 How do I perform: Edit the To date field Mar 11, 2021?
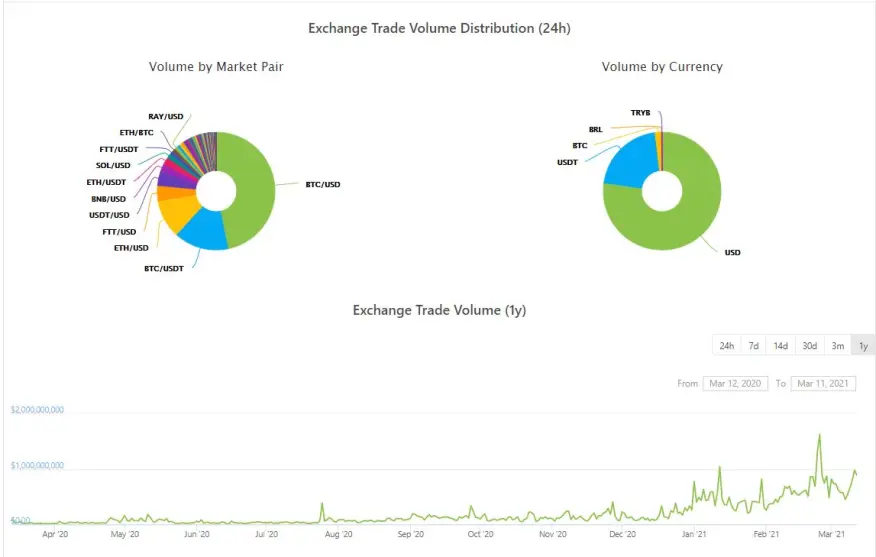[x=823, y=383]
